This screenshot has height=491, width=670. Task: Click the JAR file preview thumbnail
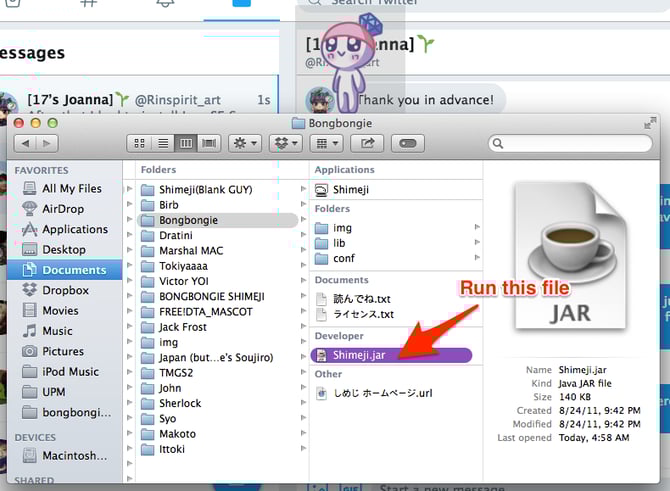tap(571, 256)
